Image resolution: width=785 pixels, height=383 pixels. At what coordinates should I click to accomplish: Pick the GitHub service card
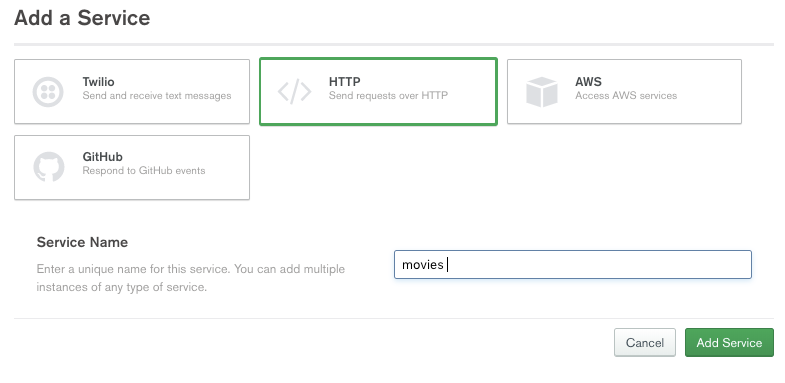tap(132, 168)
